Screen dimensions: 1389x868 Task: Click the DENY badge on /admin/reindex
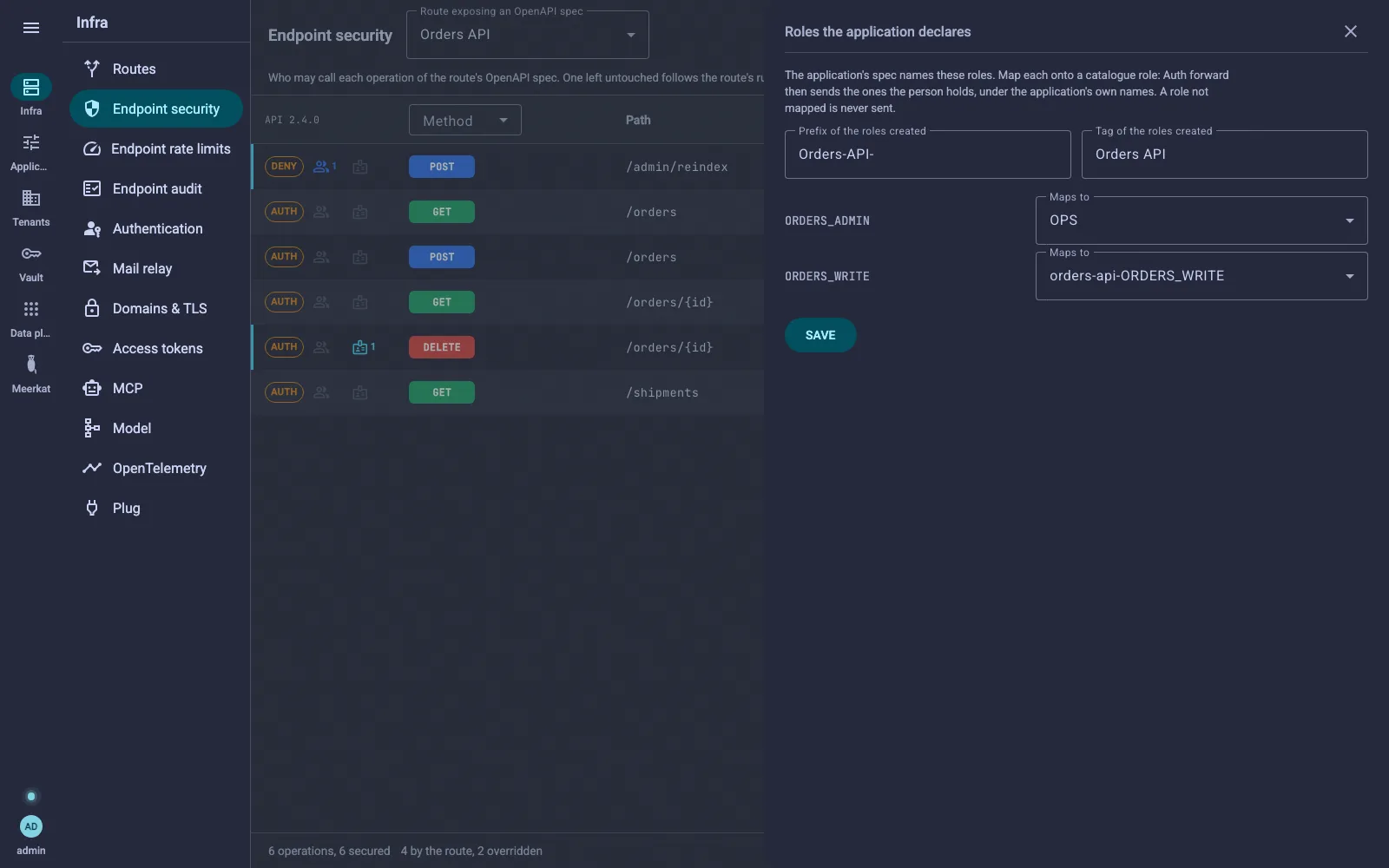point(284,167)
